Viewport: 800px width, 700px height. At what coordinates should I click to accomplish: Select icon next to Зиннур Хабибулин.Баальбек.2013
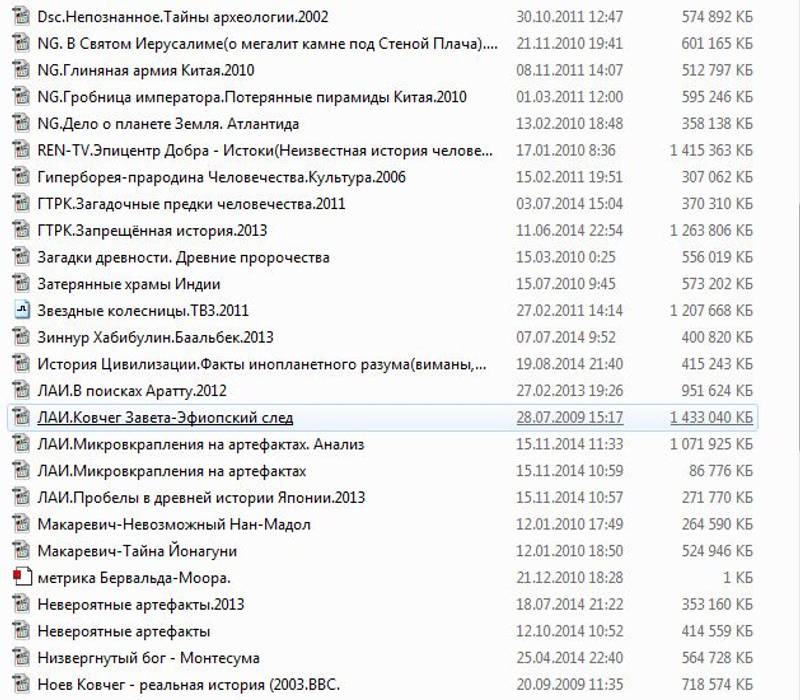pos(21,337)
